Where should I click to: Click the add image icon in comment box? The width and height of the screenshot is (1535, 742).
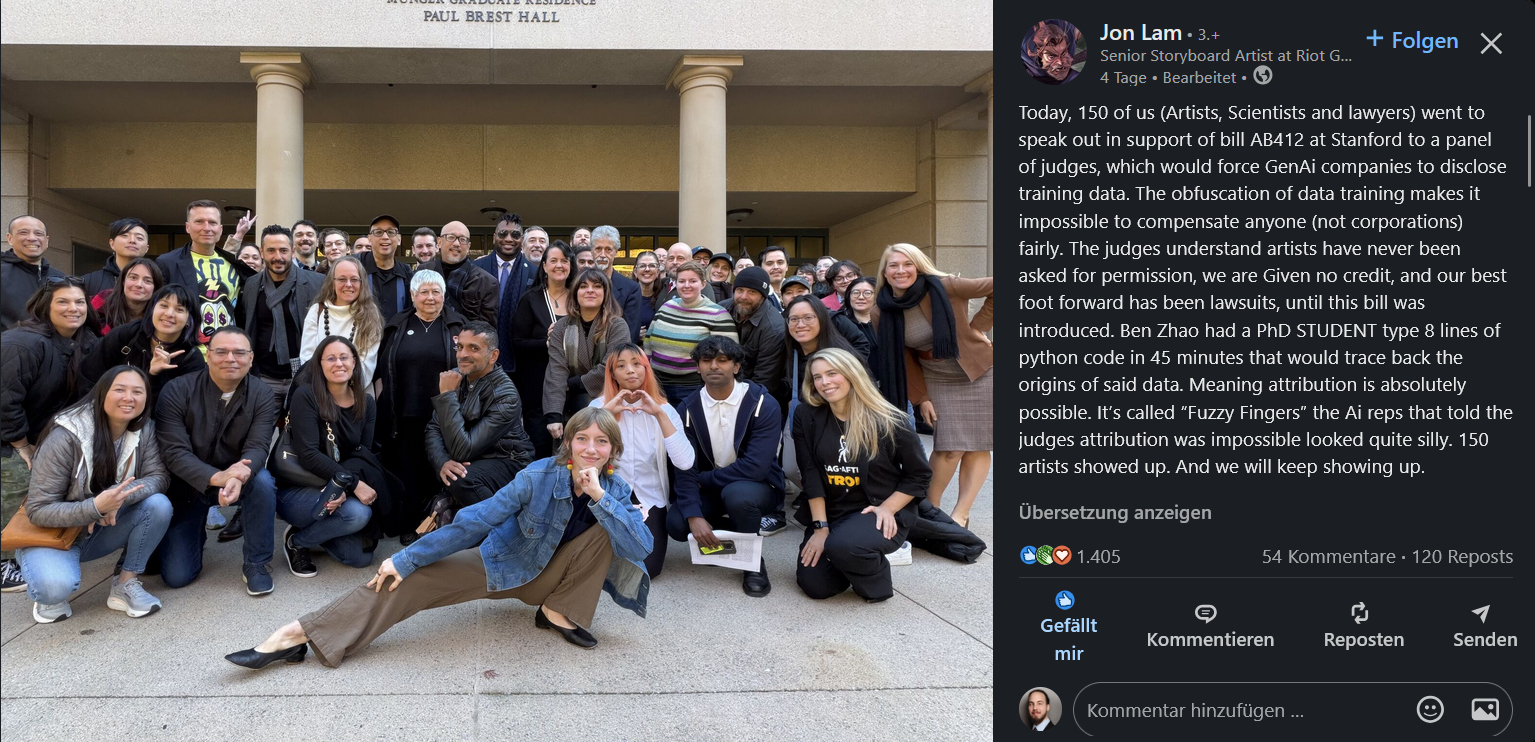(x=1485, y=710)
